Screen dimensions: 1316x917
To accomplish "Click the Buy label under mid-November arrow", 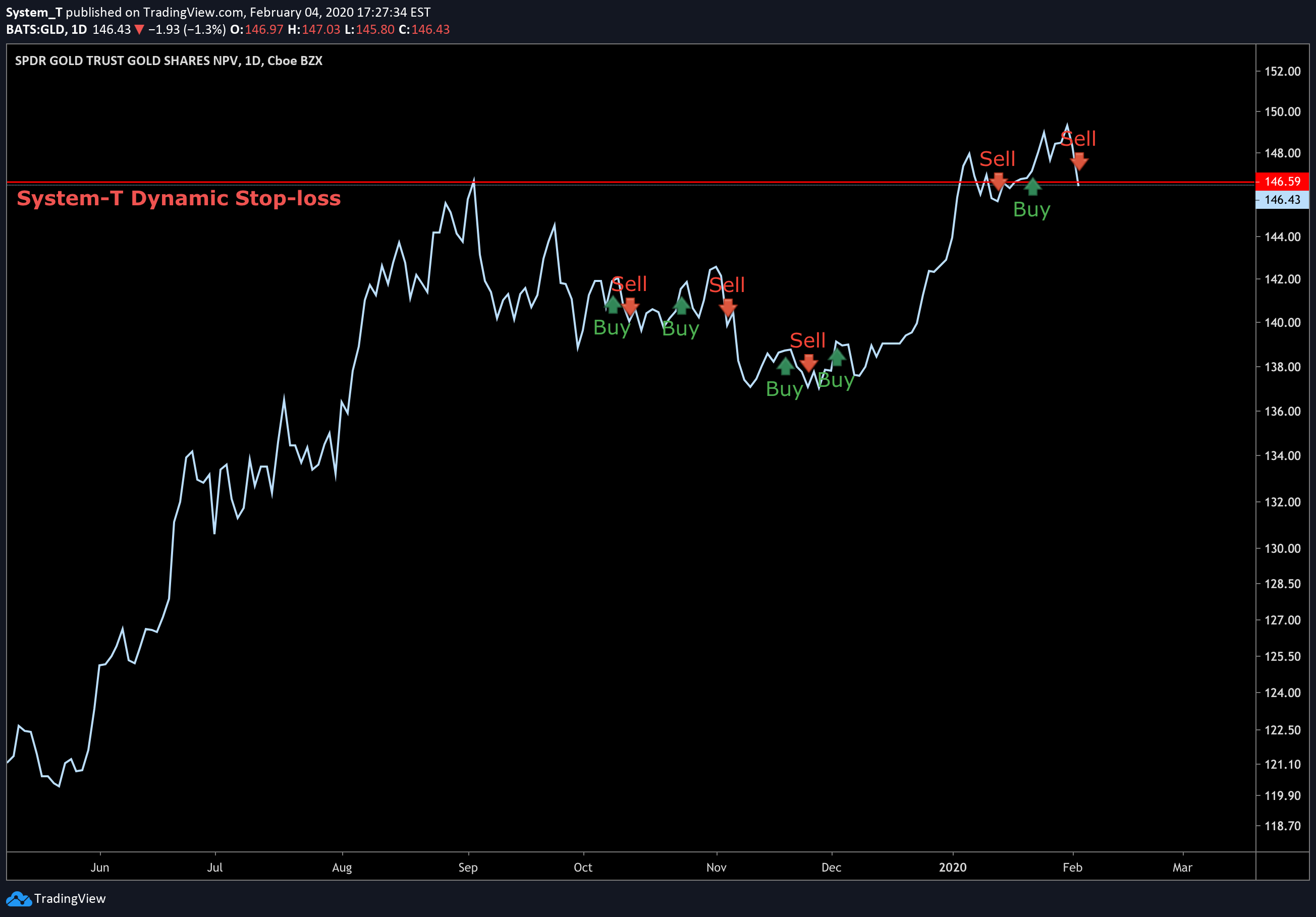I will (x=785, y=389).
